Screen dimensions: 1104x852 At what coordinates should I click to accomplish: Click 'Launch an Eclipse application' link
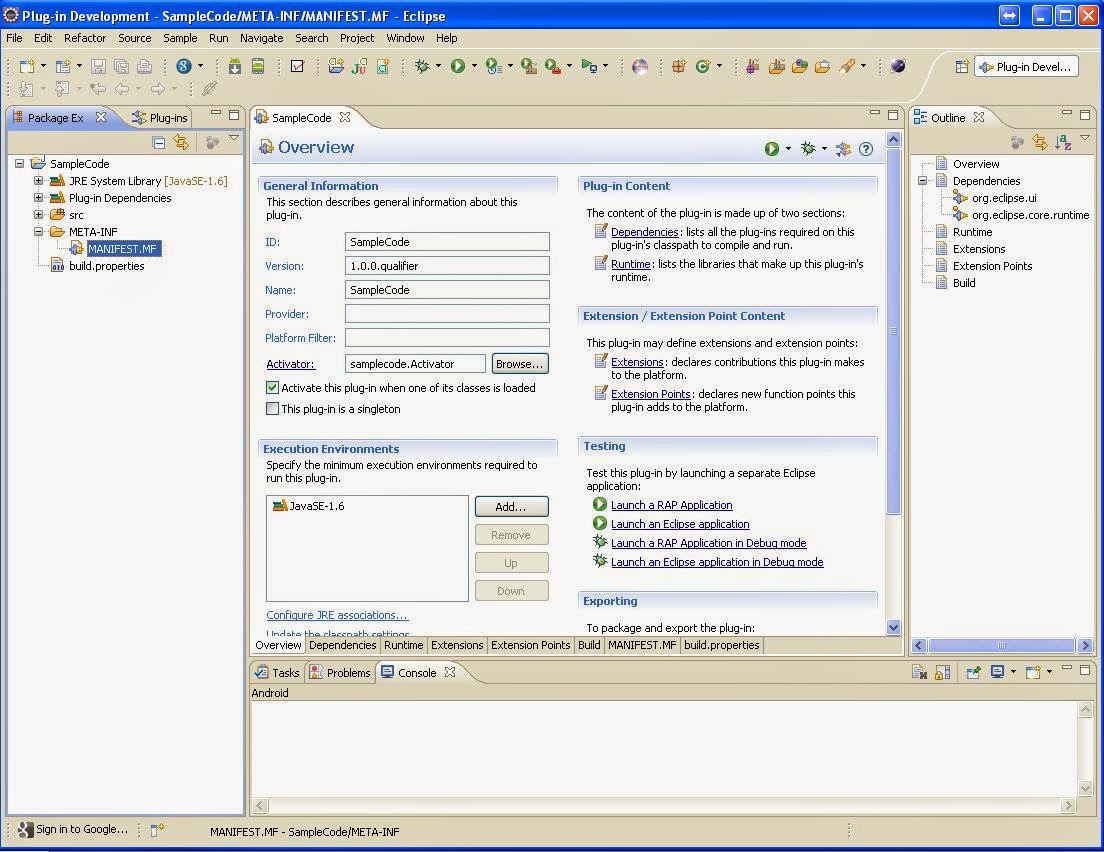pyautogui.click(x=680, y=524)
